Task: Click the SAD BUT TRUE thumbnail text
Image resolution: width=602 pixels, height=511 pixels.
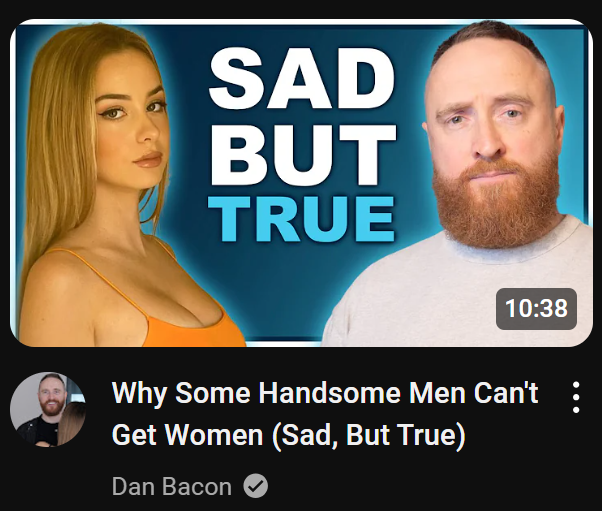Action: [302, 145]
